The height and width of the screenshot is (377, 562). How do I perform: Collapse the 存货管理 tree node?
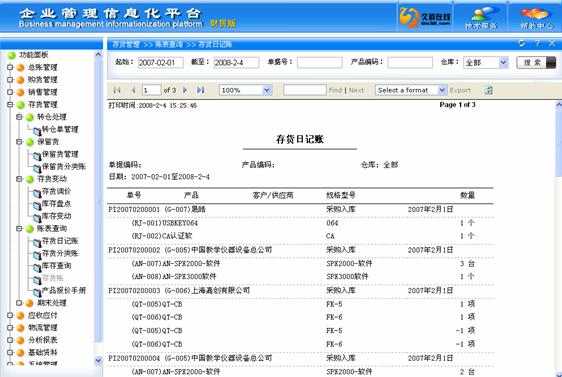10,105
